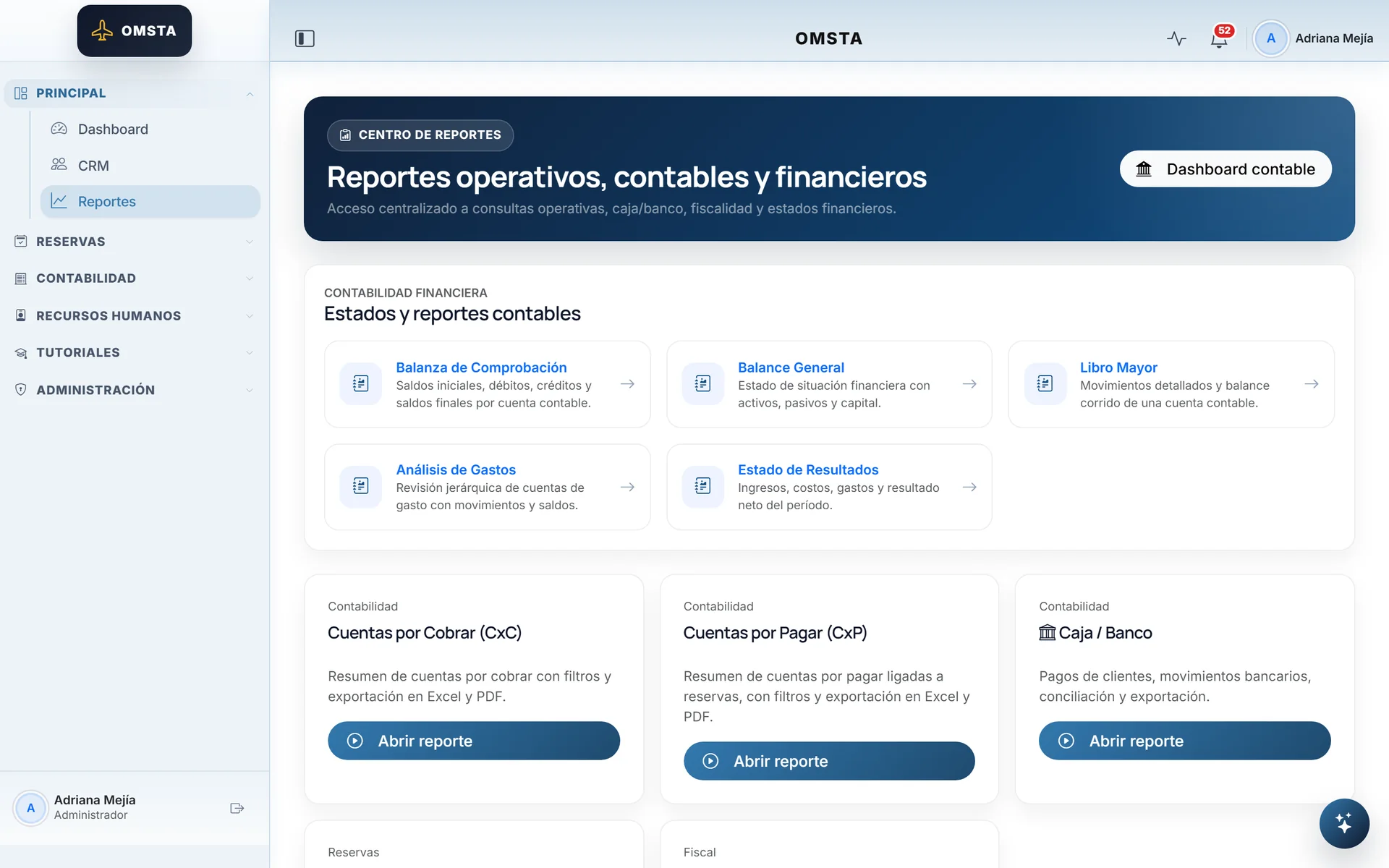
Task: Click the Dashboard contable button
Action: pos(1226,169)
